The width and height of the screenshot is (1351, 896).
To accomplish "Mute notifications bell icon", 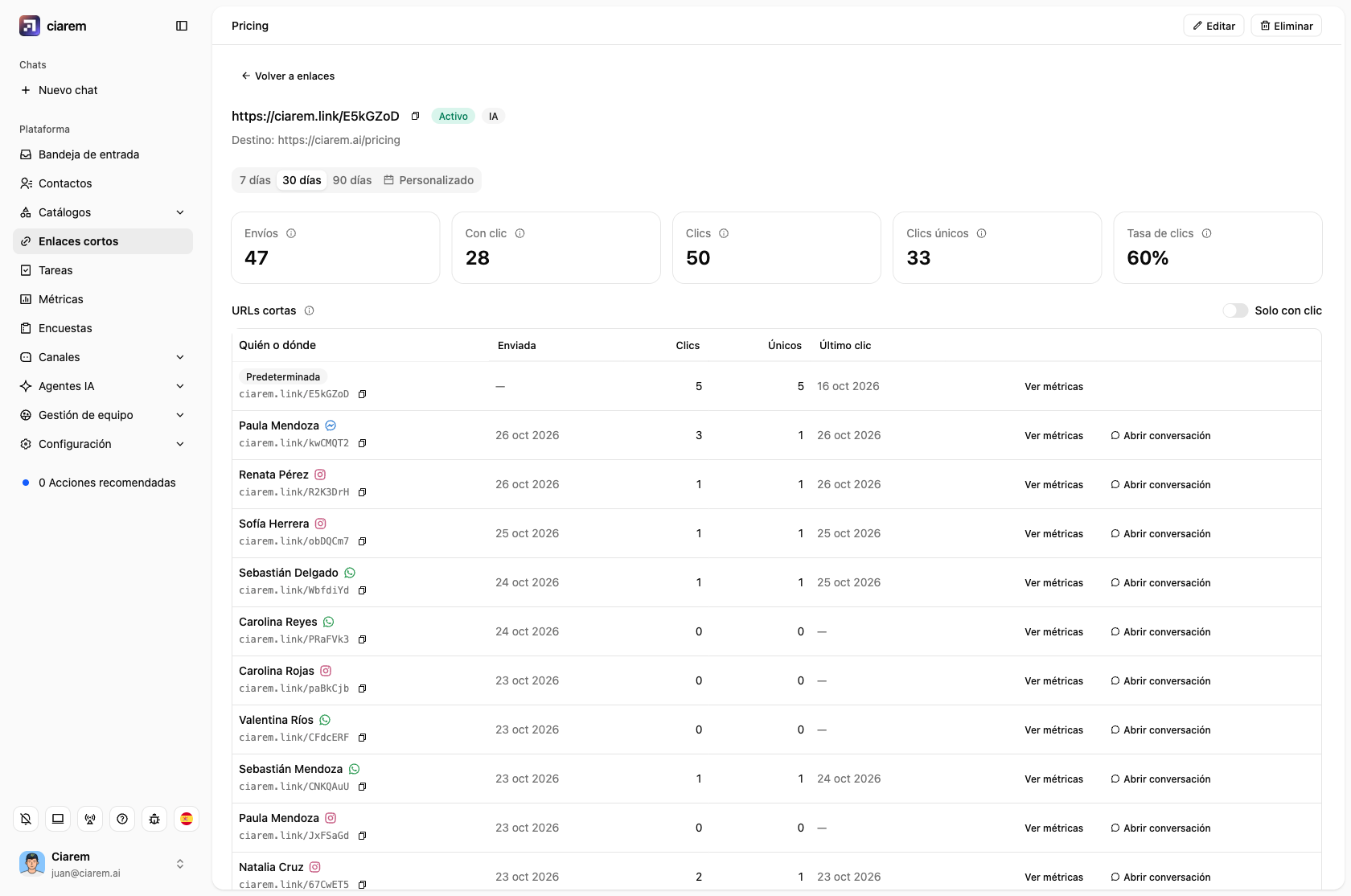I will (x=26, y=819).
